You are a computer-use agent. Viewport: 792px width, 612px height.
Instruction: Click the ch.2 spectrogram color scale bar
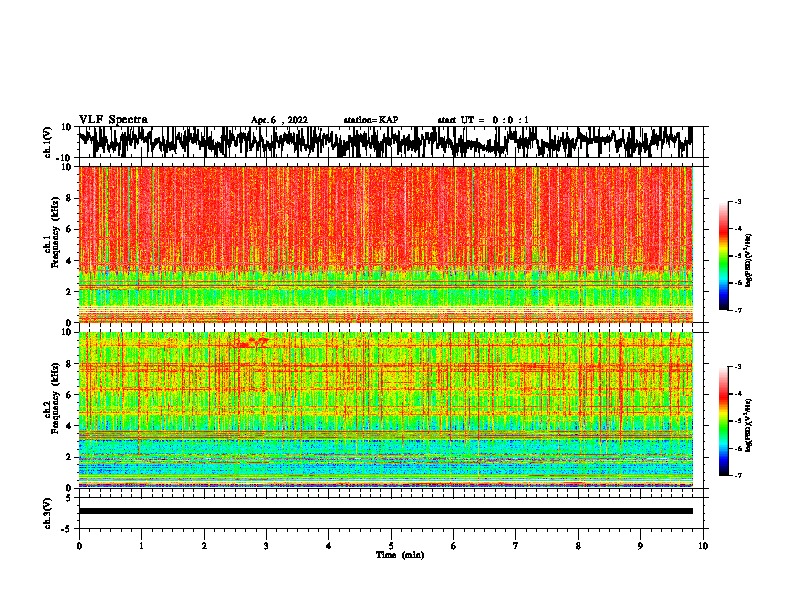point(723,421)
